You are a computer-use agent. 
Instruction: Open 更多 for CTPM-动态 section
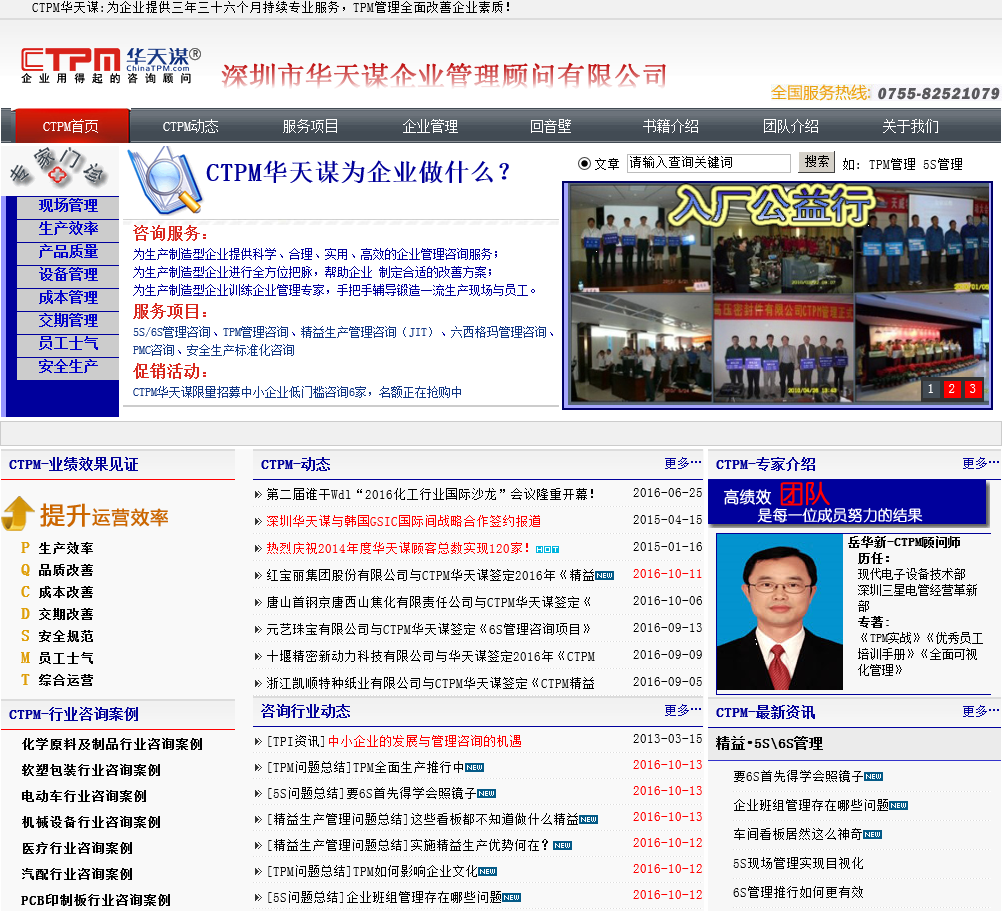pos(683,463)
